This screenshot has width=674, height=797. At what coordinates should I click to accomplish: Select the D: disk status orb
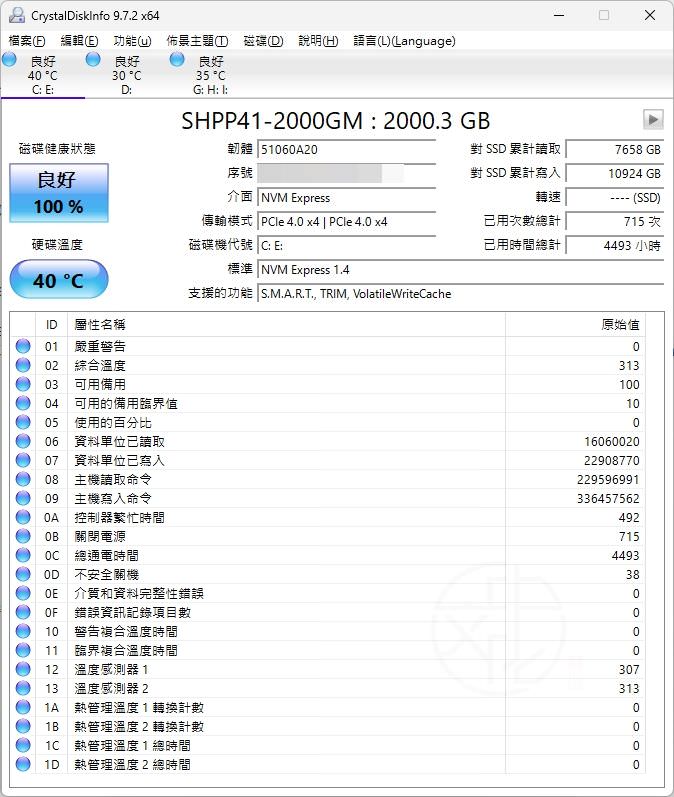[93, 60]
